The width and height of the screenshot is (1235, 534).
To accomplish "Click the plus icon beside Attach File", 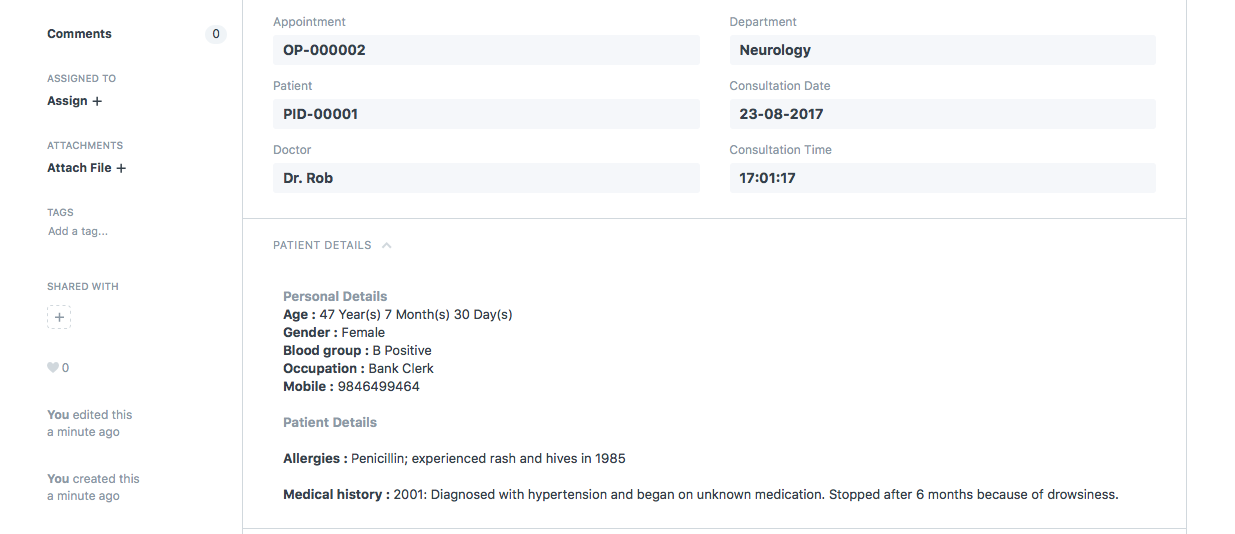I will pos(121,168).
